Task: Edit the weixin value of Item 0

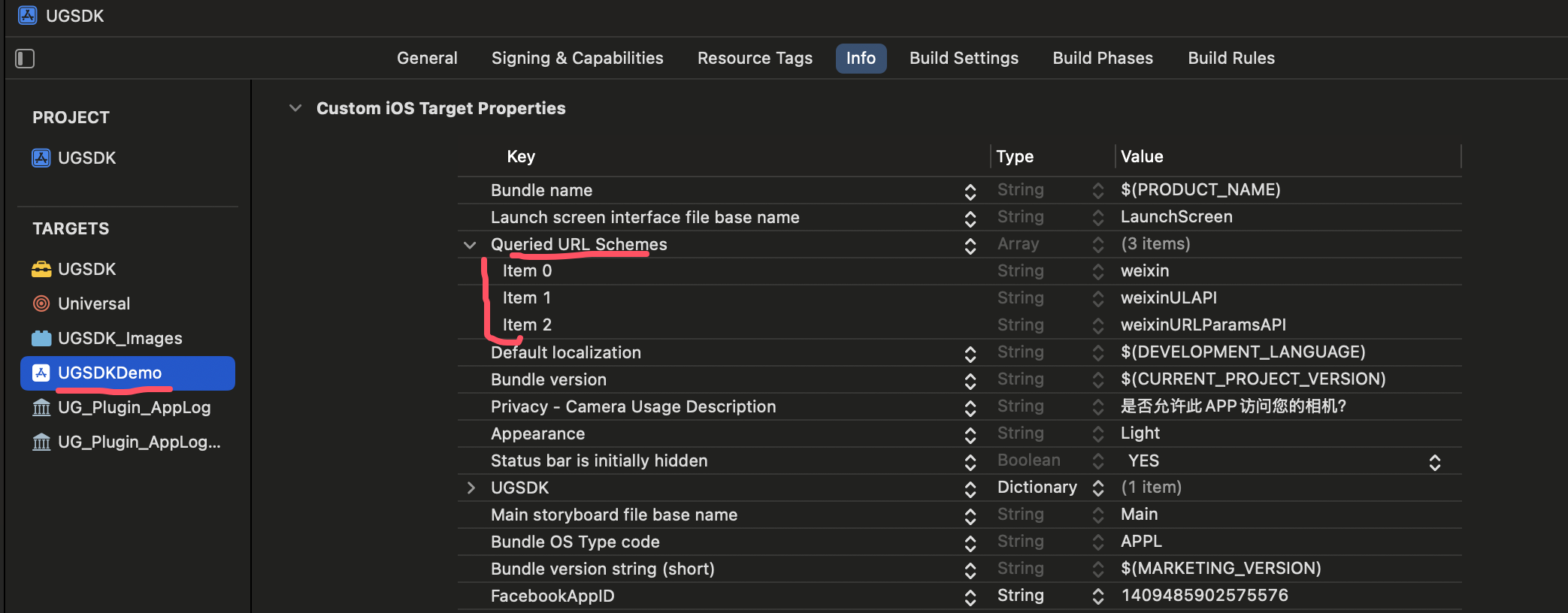Action: pyautogui.click(x=1145, y=270)
